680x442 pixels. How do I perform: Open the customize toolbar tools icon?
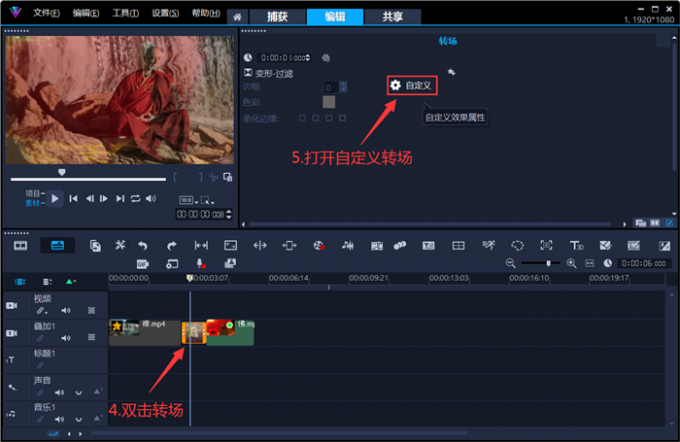pyautogui.click(x=120, y=246)
